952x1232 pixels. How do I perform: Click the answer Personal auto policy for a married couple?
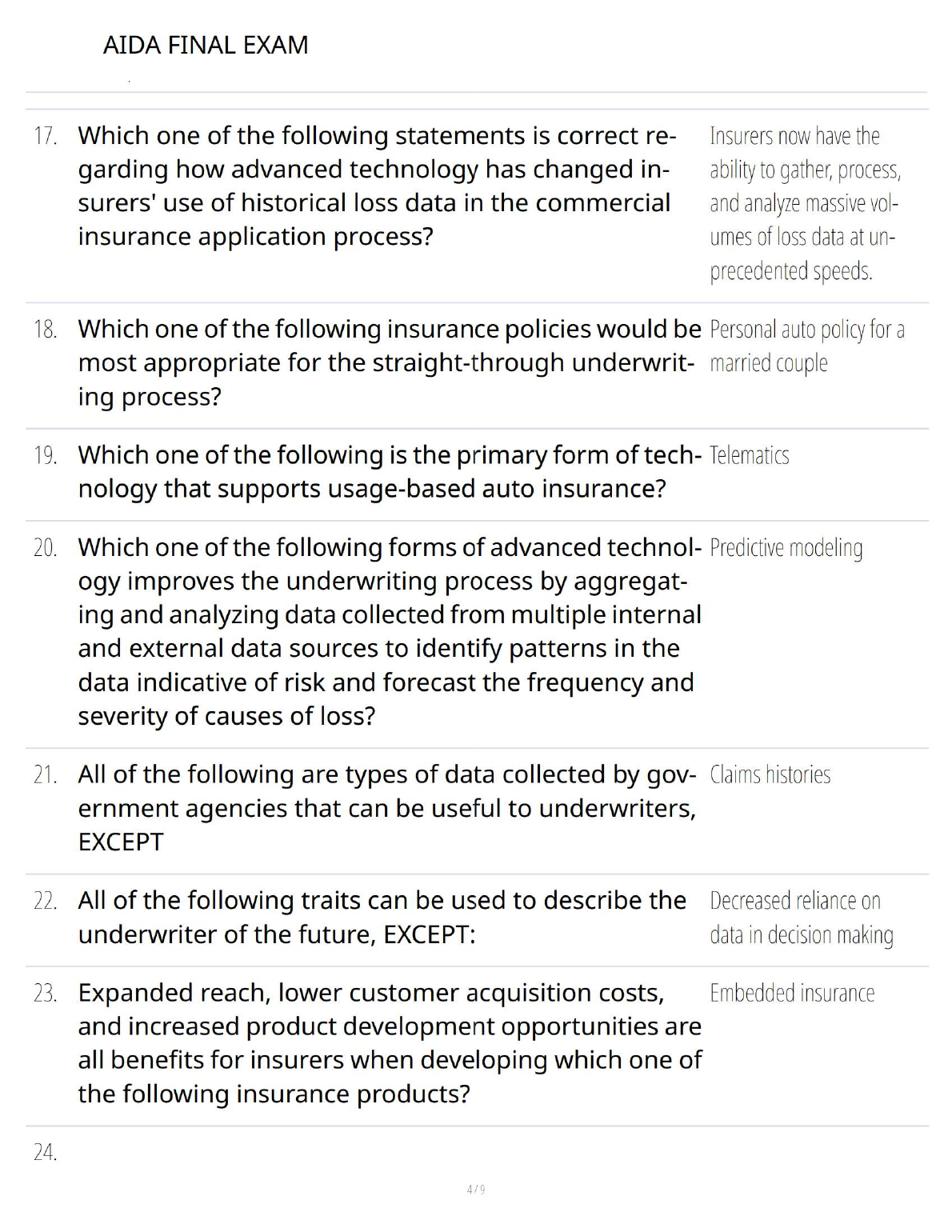pos(806,346)
